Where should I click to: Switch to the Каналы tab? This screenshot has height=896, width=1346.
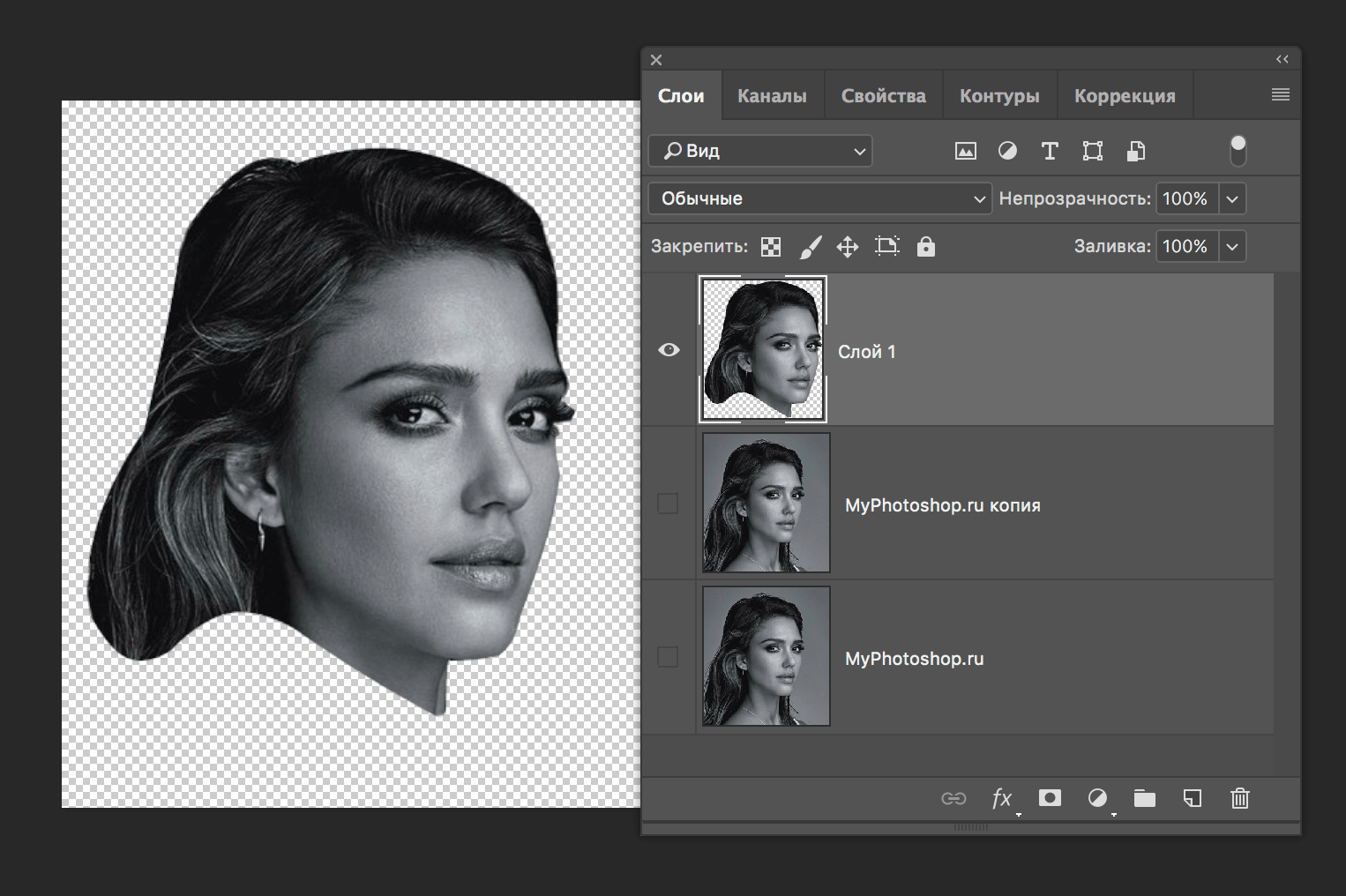[772, 96]
